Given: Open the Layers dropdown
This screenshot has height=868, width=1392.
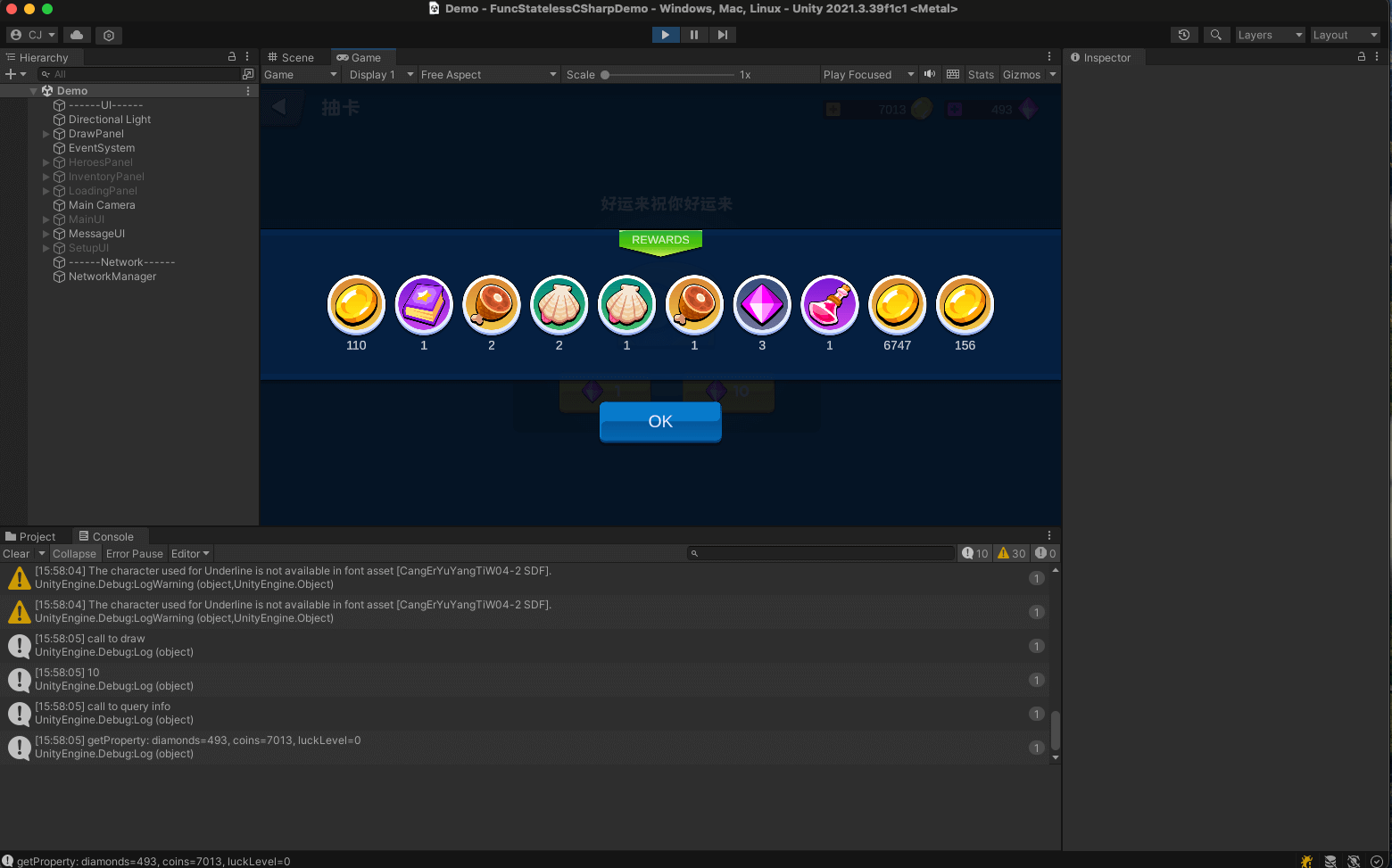Looking at the screenshot, I should (x=1269, y=35).
